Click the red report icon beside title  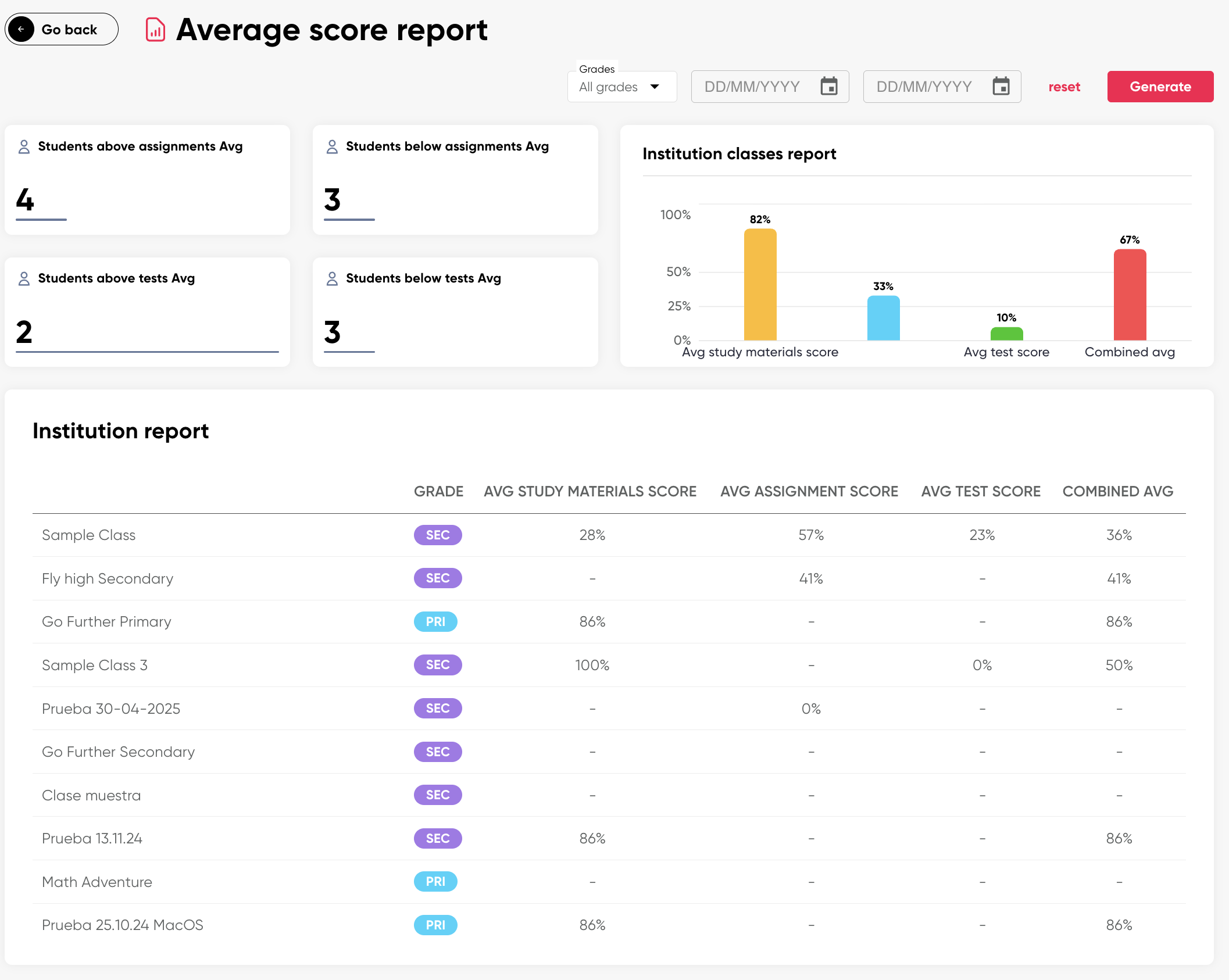(x=155, y=30)
